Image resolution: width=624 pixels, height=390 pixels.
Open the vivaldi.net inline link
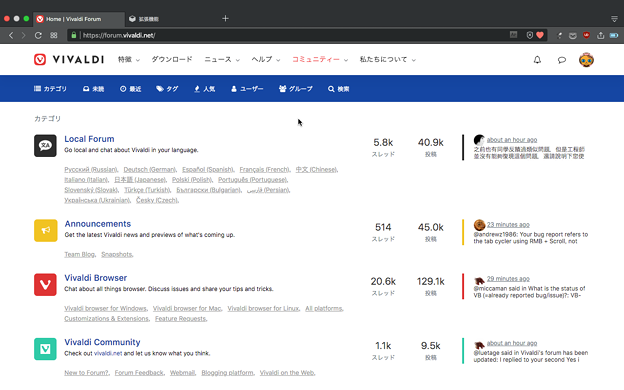point(108,353)
